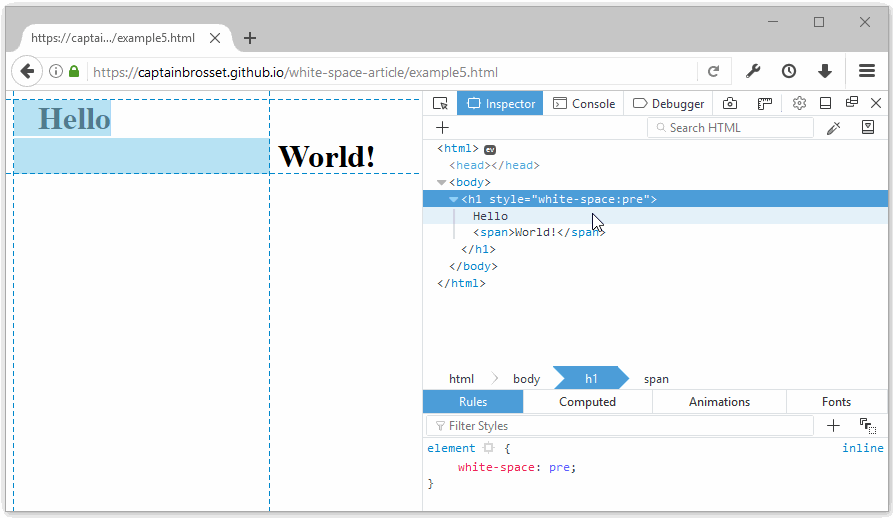Toggle element highlighter next to element selector

point(488,449)
